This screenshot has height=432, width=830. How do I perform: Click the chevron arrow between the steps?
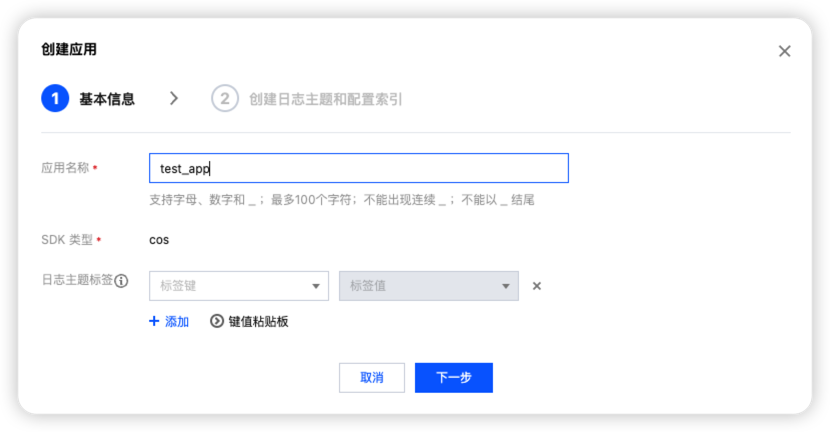tap(174, 98)
